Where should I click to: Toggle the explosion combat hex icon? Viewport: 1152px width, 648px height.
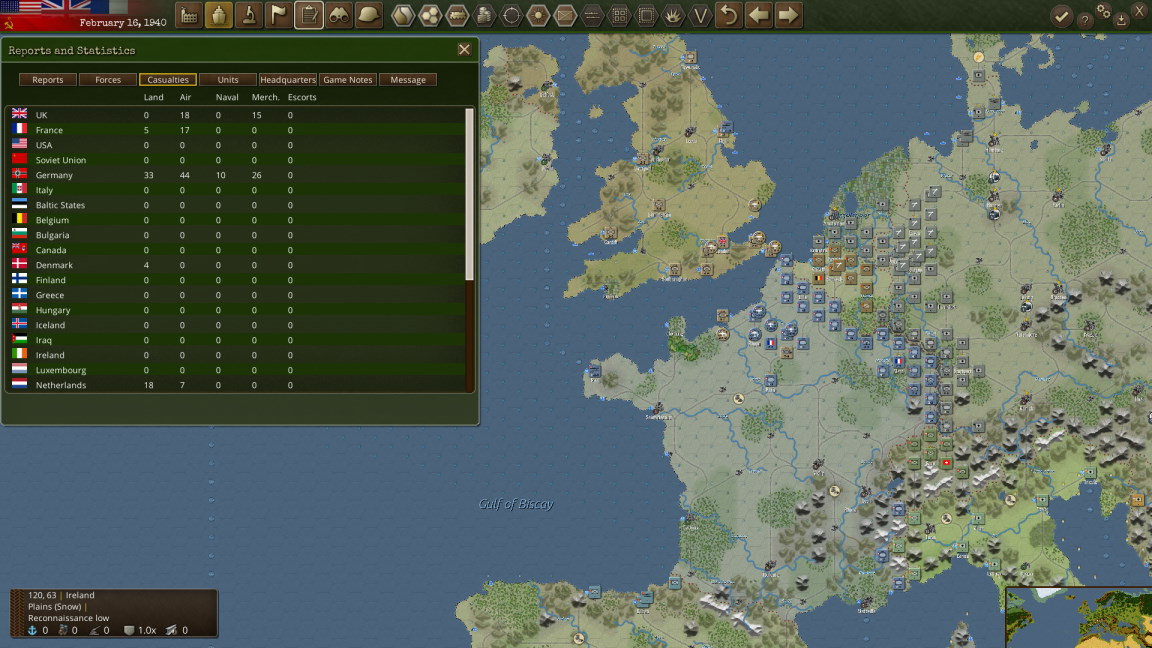point(673,15)
